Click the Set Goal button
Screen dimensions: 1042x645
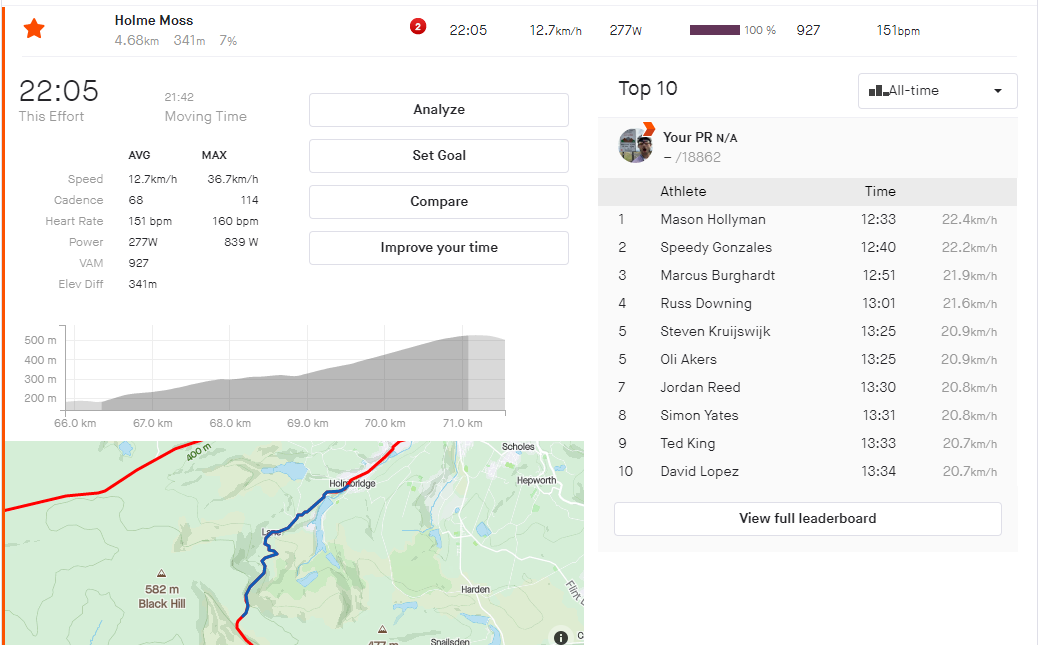coord(439,155)
